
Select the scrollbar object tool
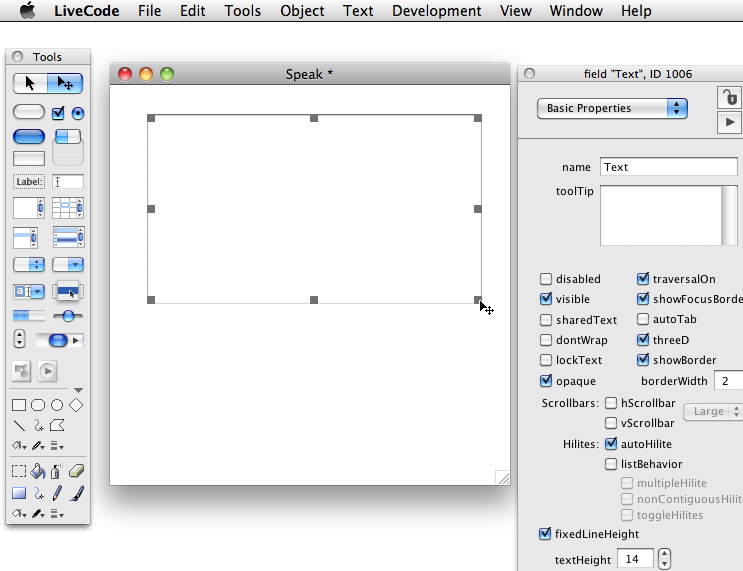(x=60, y=340)
